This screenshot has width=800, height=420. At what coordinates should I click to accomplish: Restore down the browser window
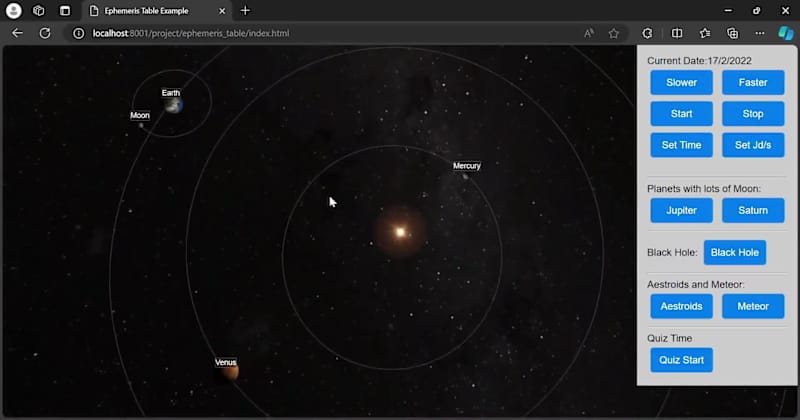tap(757, 11)
